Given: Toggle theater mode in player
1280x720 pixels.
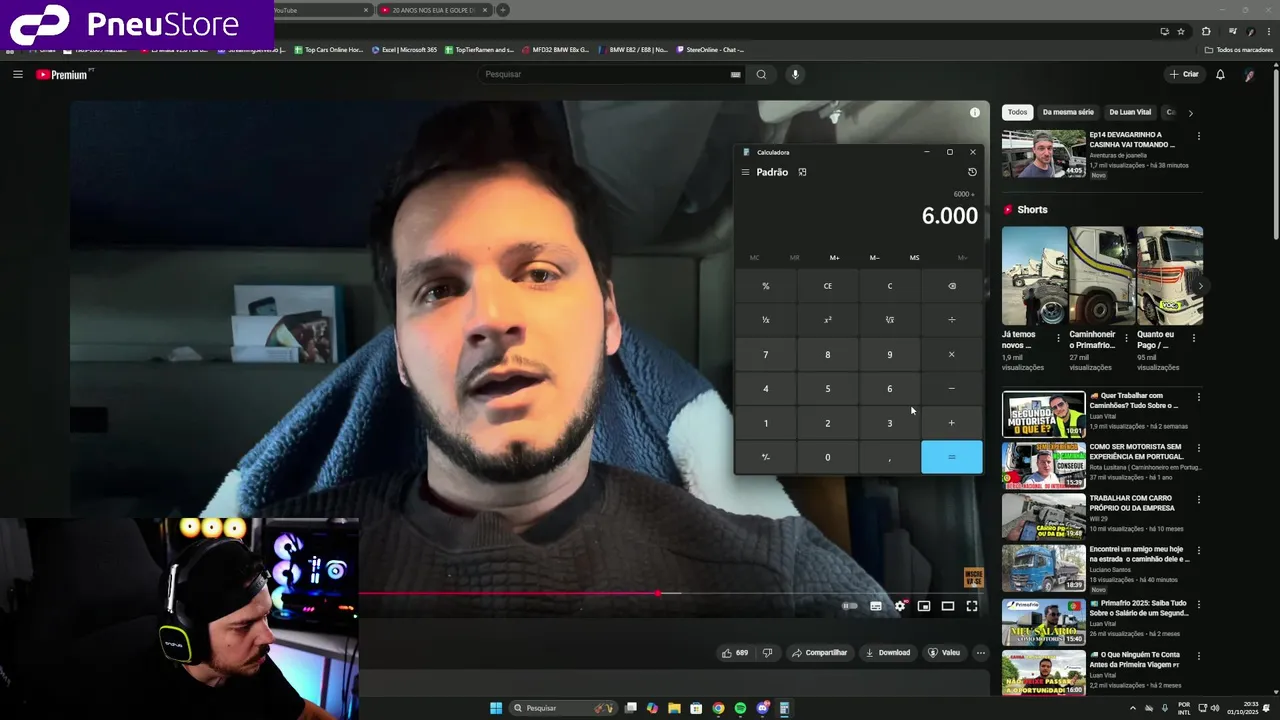Looking at the screenshot, I should tap(948, 606).
